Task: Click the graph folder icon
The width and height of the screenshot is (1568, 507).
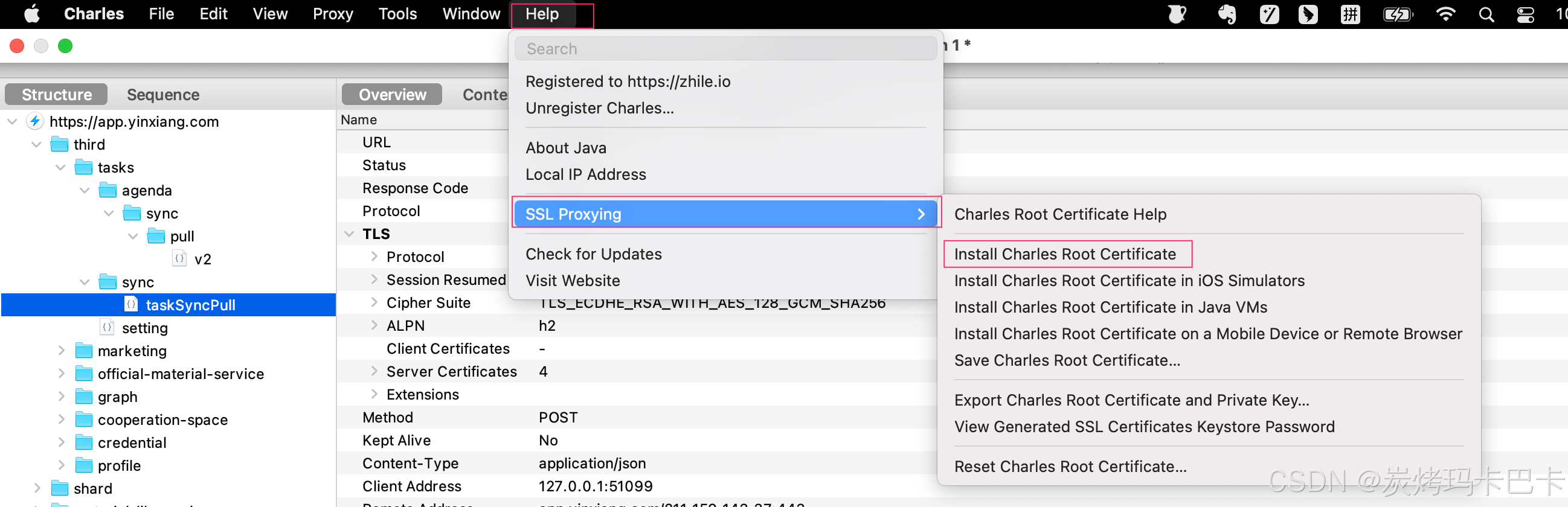Action: 83,397
